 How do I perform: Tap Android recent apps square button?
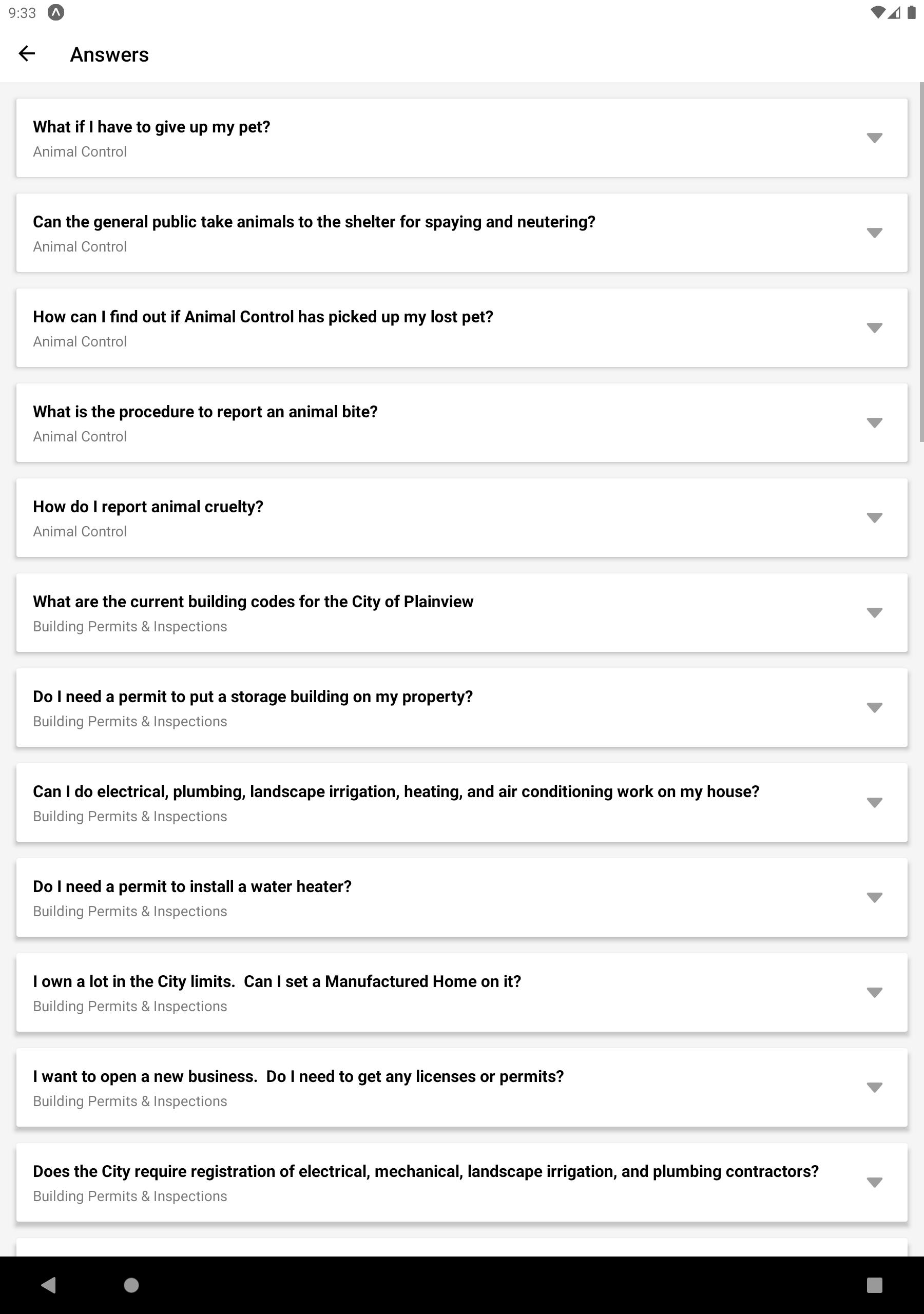[x=874, y=1285]
